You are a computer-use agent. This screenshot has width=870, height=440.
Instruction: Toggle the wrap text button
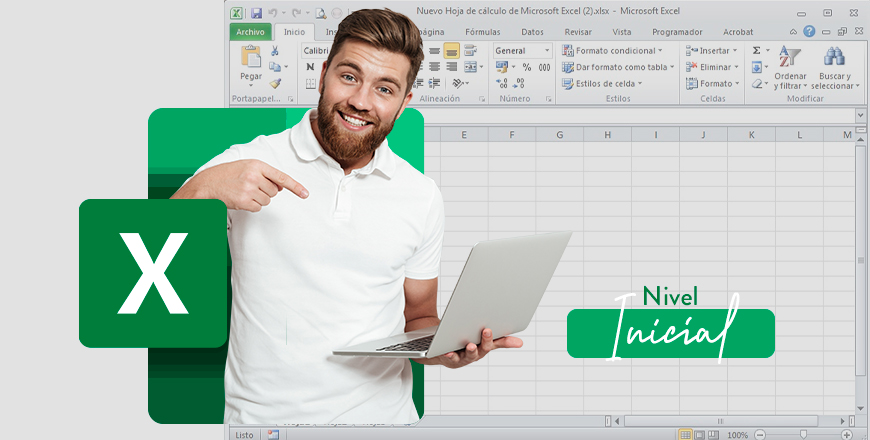pyautogui.click(x=470, y=51)
